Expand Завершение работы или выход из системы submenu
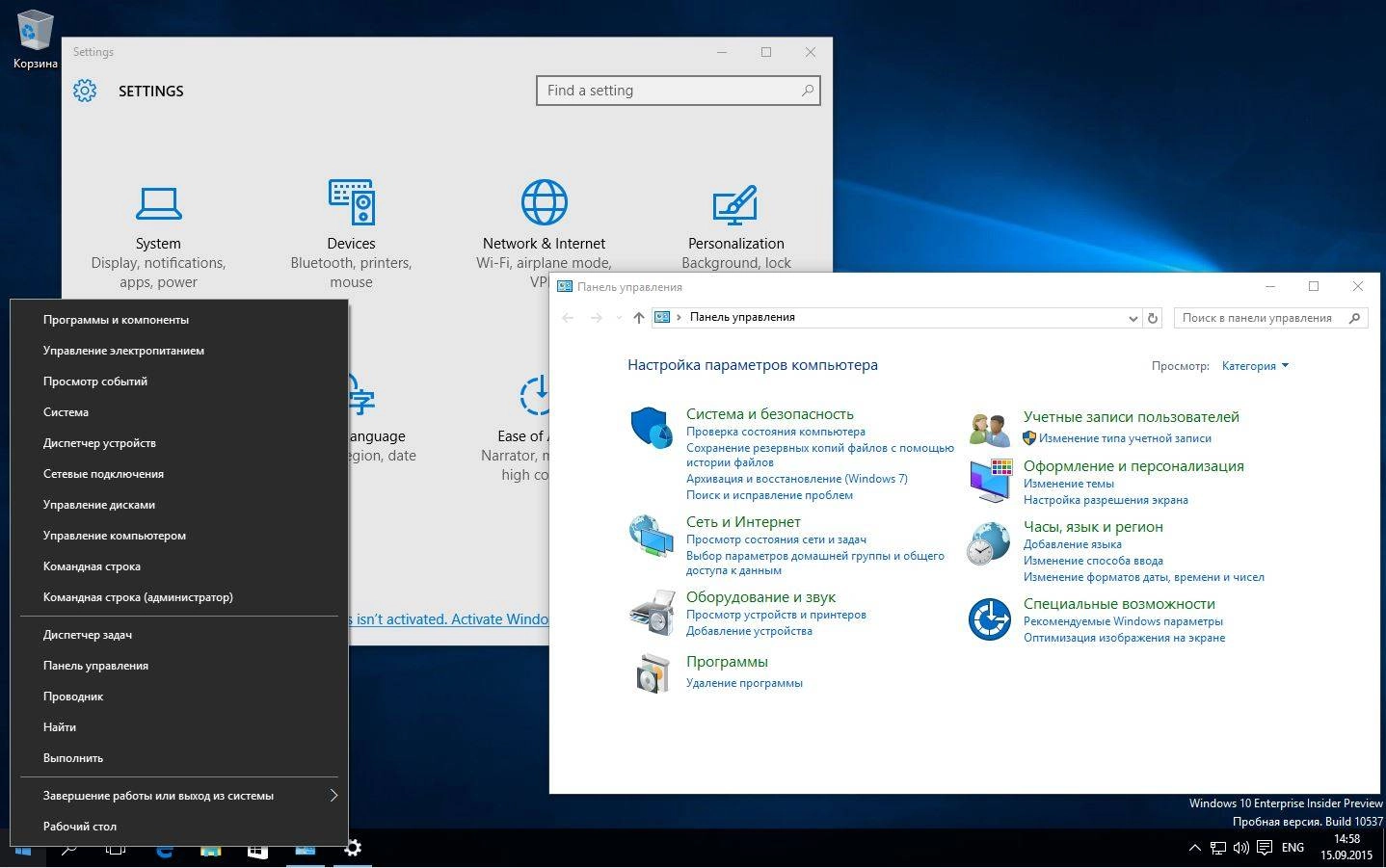The width and height of the screenshot is (1386, 868). [334, 795]
